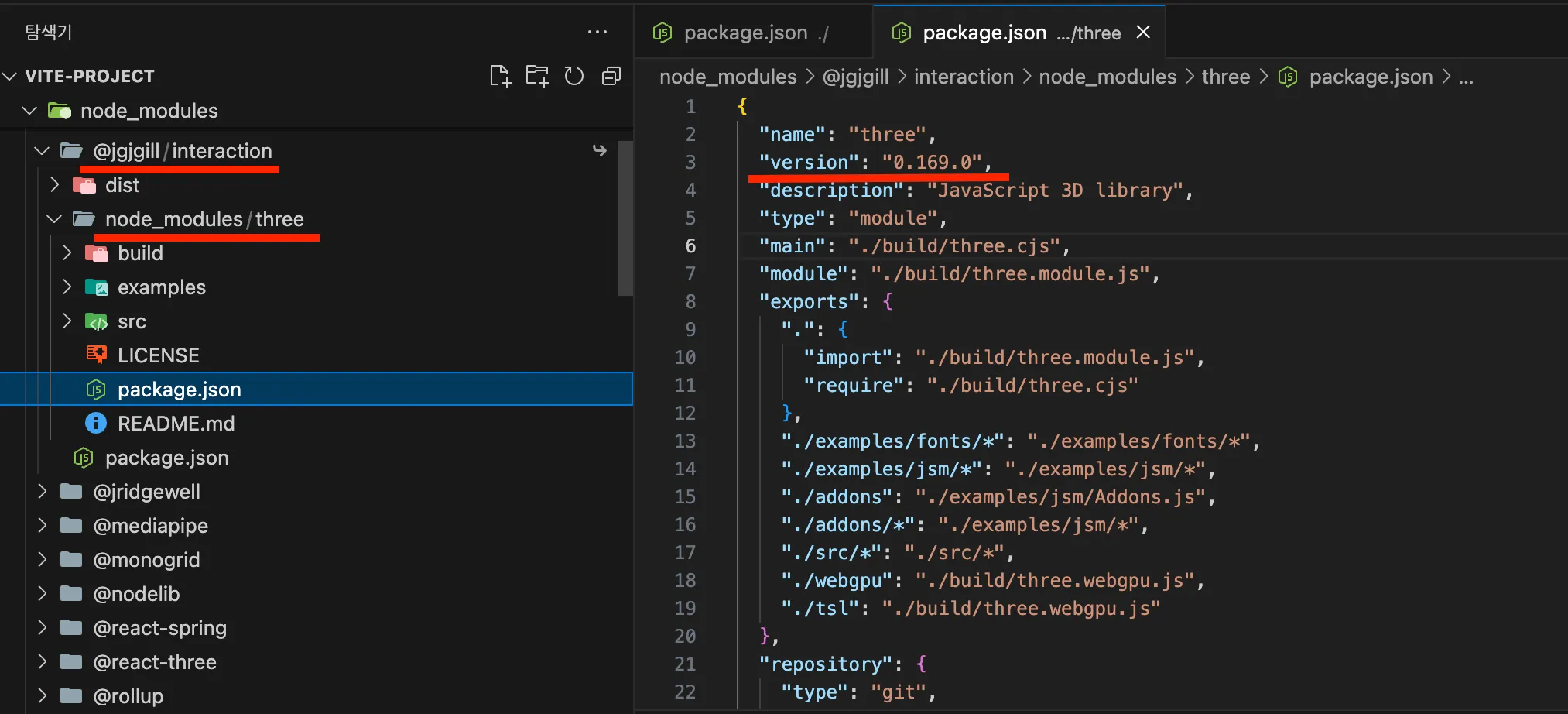The width and height of the screenshot is (1568, 714).
Task: Click the JSON icon on the active tab
Action: coord(901,32)
